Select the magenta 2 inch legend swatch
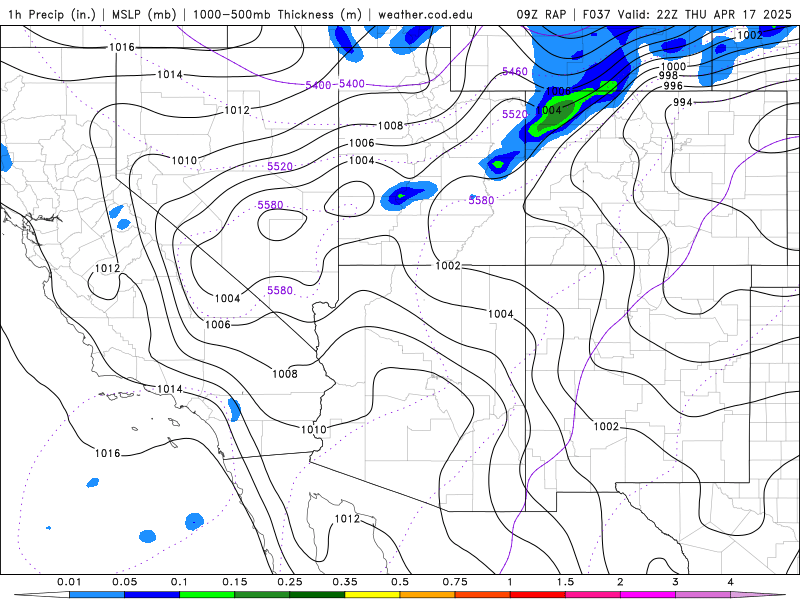This screenshot has width=800, height=600. tap(648, 595)
